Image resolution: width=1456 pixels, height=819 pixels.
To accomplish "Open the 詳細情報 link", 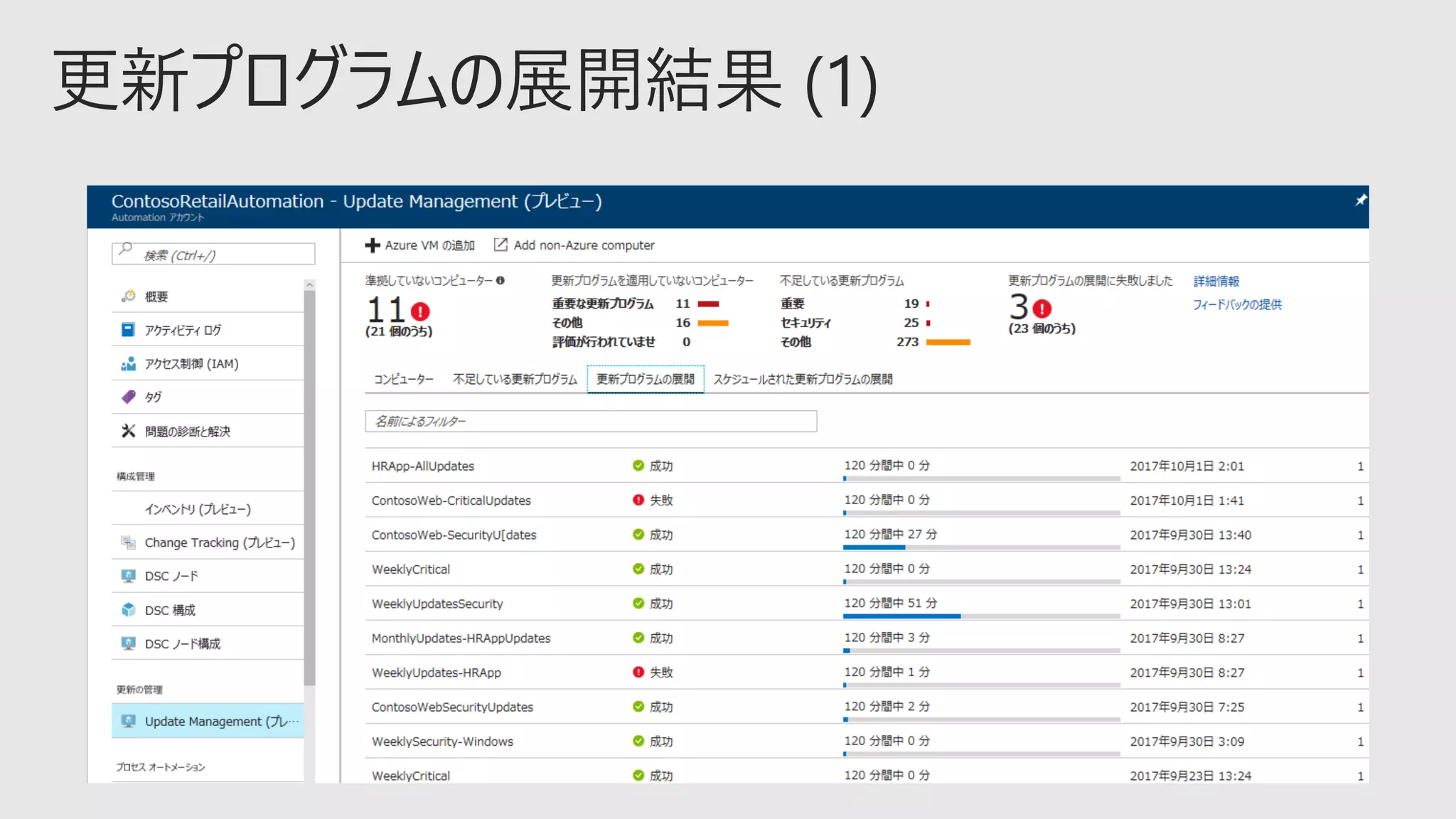I will [1216, 282].
